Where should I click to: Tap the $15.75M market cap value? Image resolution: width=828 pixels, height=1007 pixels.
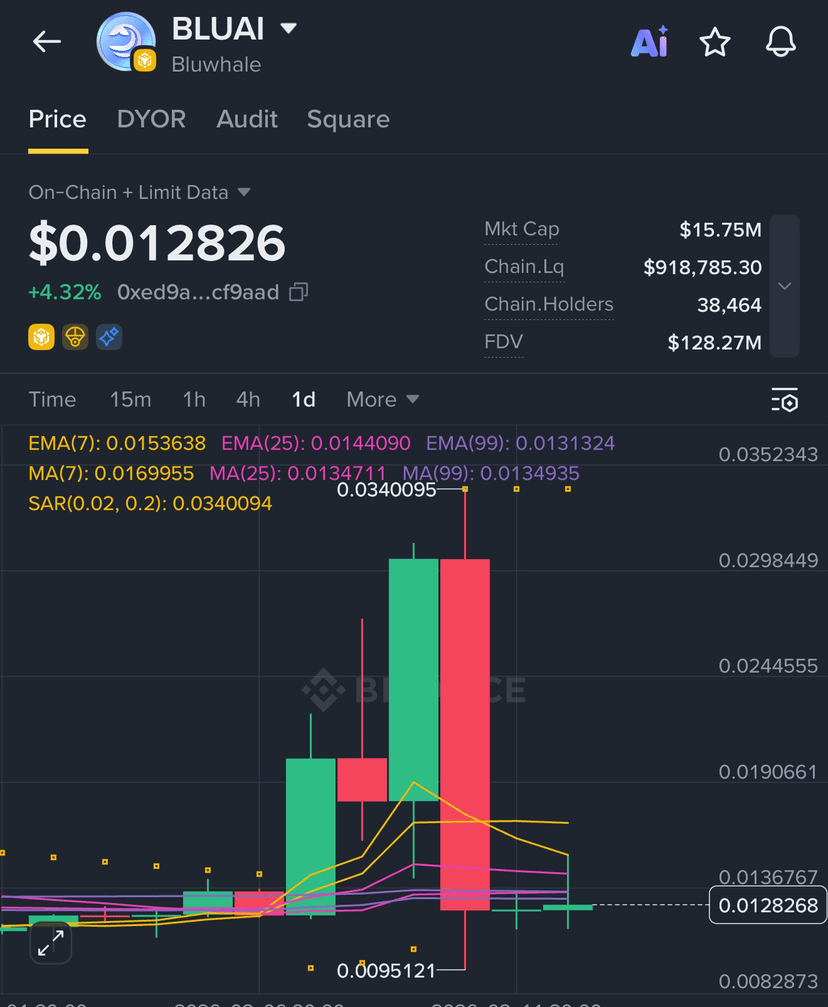click(721, 230)
